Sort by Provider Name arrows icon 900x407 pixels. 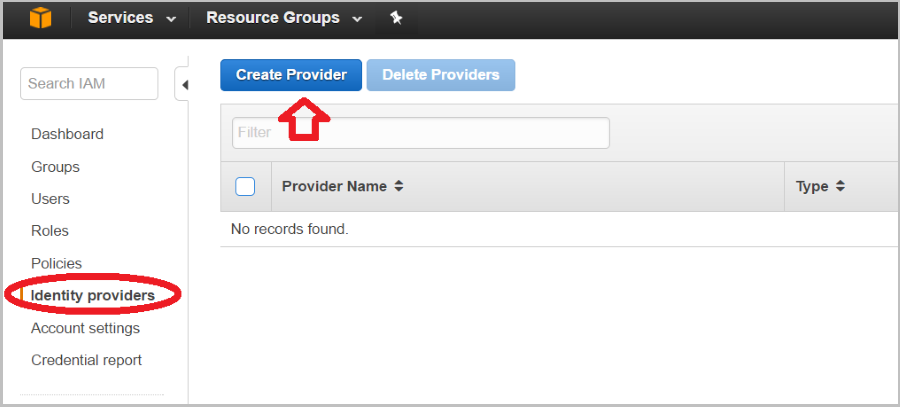pyautogui.click(x=399, y=187)
